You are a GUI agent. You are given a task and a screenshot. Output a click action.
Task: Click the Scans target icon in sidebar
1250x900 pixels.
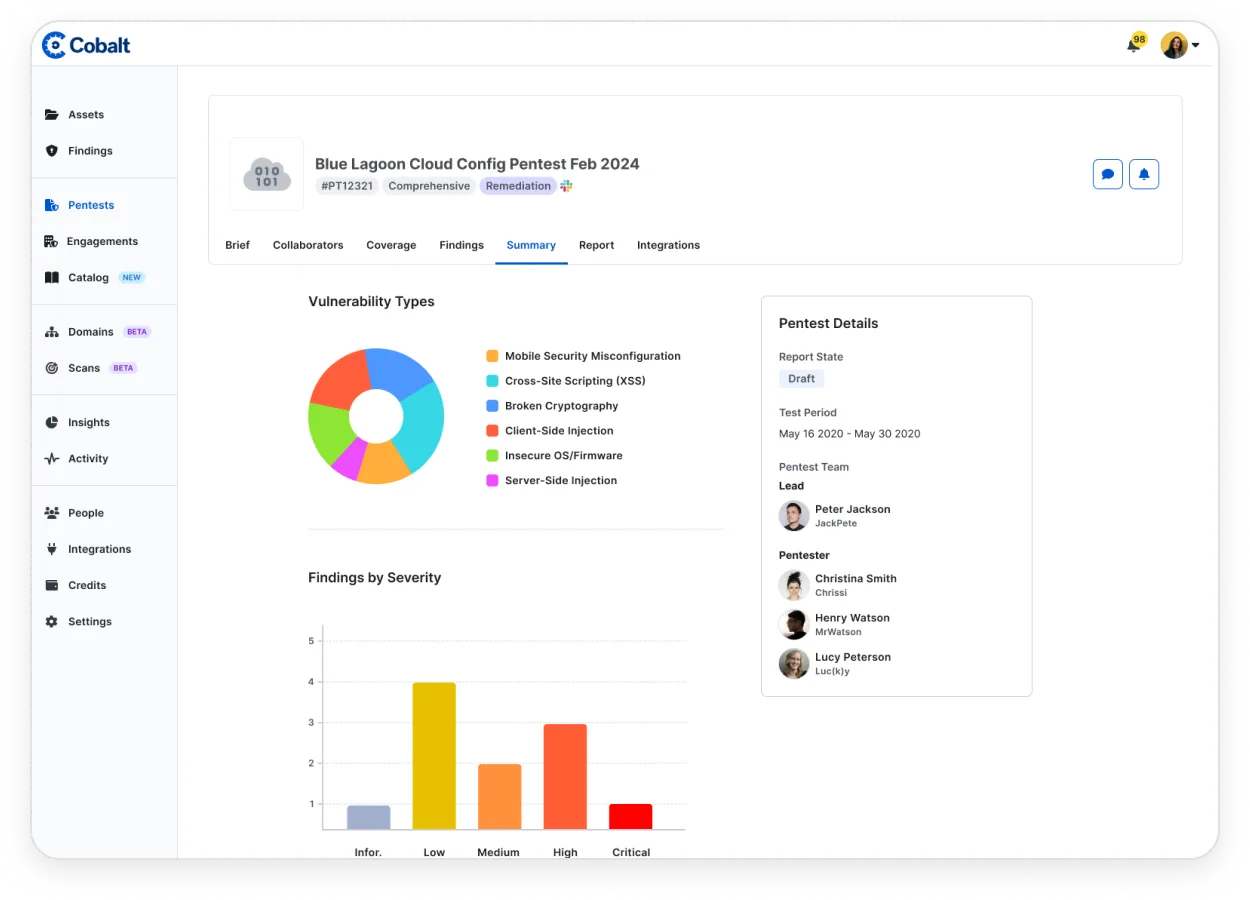point(52,368)
